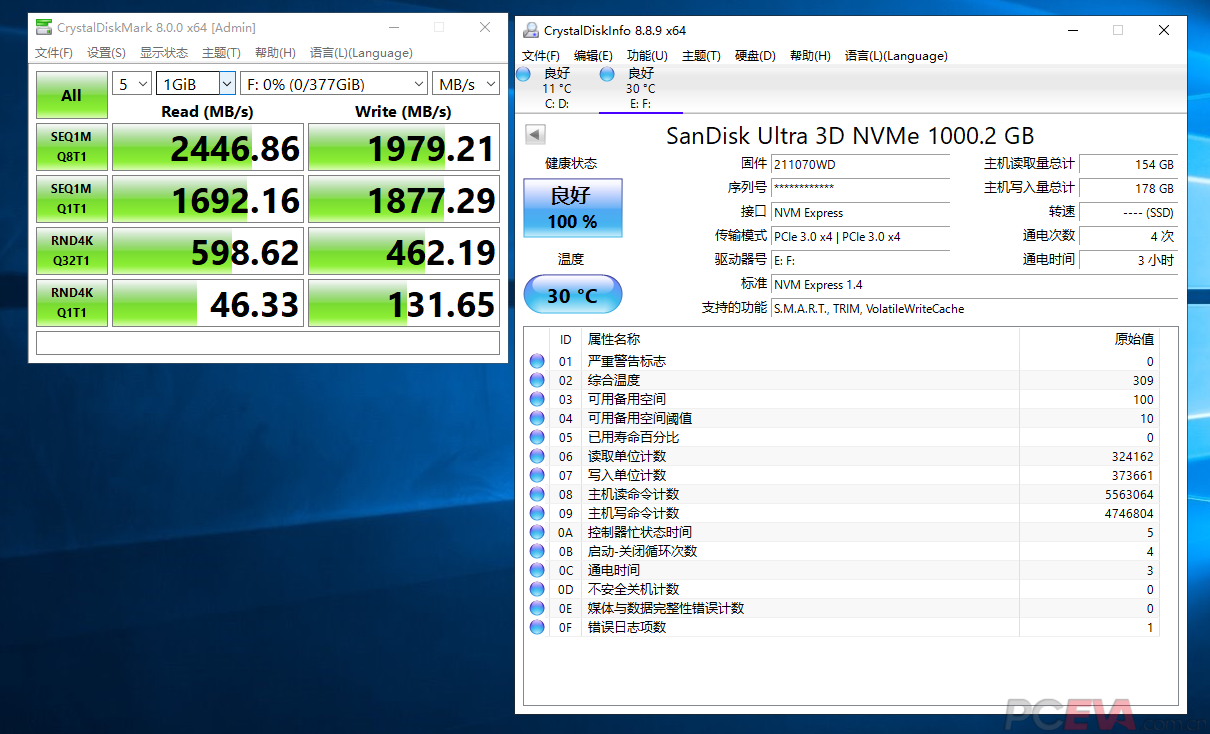Viewport: 1210px width, 734px height.
Task: Click the firmware field 211070WD
Action: pos(861,164)
